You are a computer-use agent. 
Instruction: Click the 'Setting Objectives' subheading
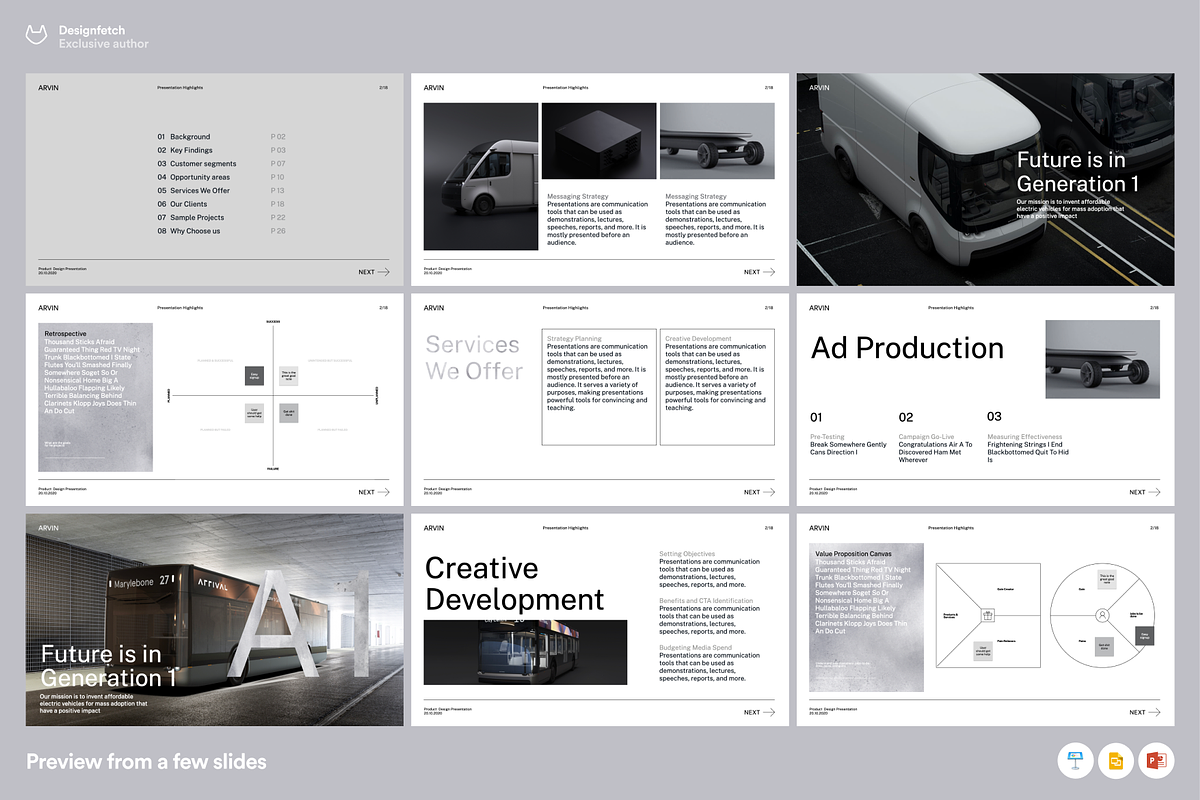687,554
